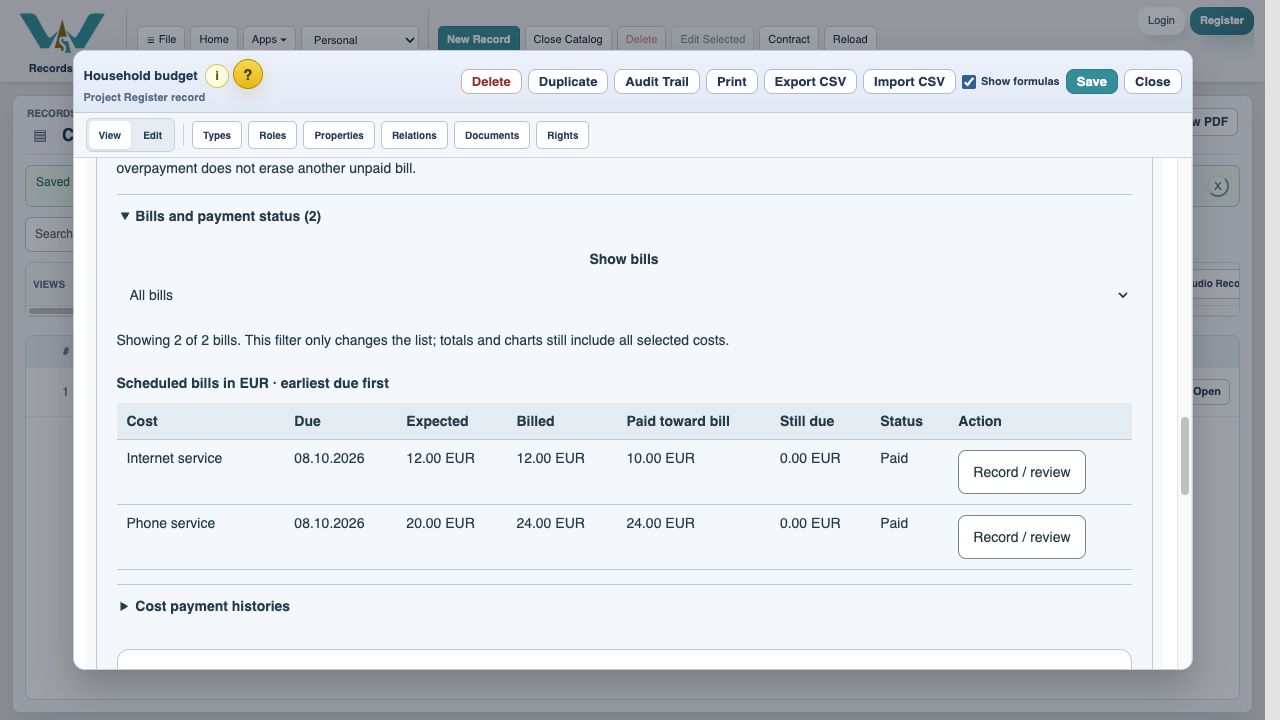Toggle the Show formulas checkbox
The width and height of the screenshot is (1280, 720).
(x=969, y=82)
